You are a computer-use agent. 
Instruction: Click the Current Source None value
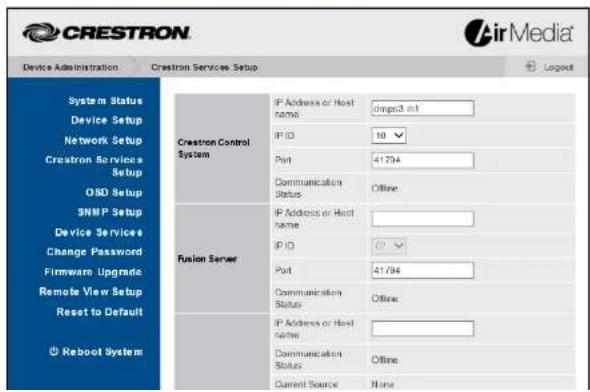pyautogui.click(x=383, y=384)
